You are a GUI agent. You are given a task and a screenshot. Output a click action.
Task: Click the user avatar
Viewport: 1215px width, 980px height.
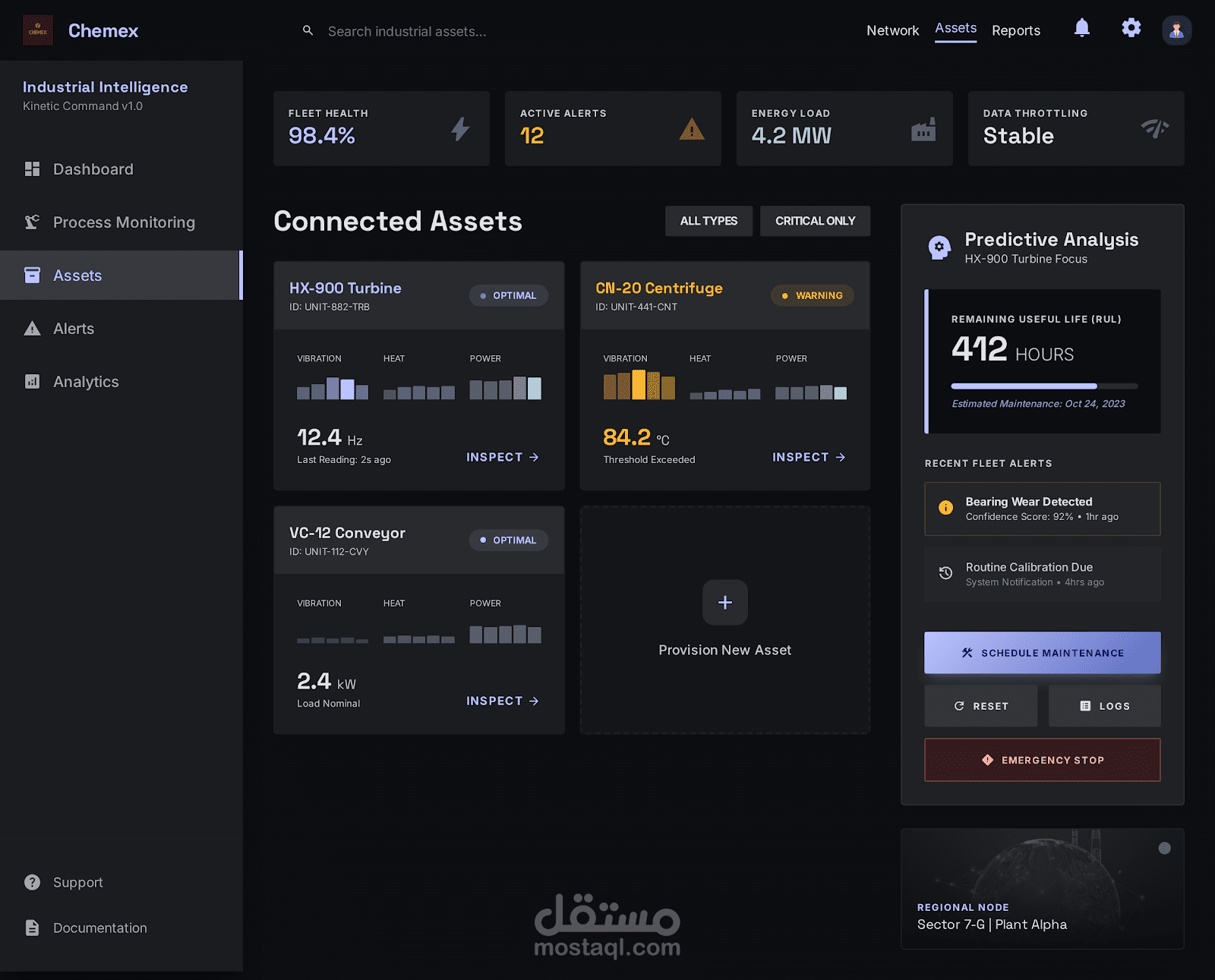click(1176, 30)
